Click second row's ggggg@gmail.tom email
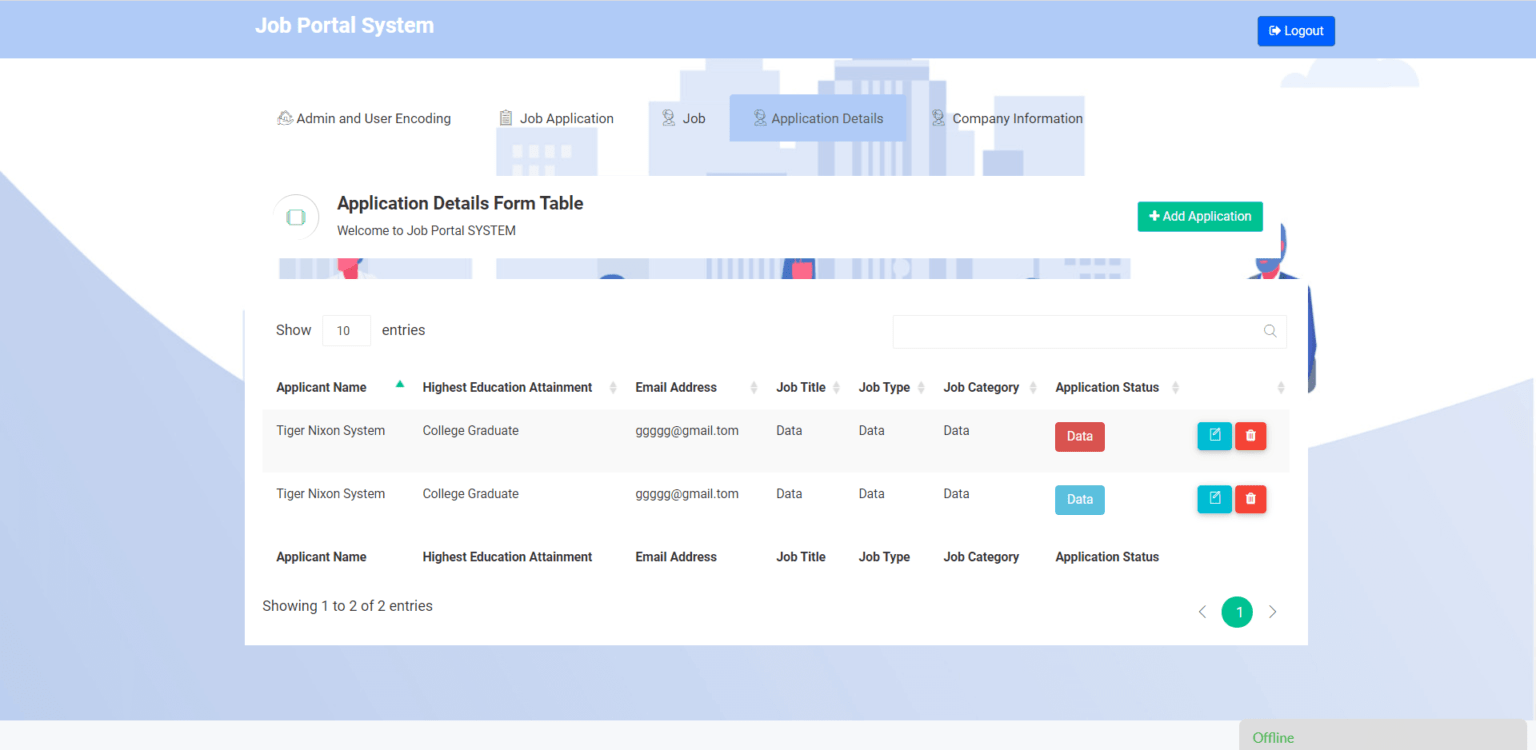 click(687, 494)
